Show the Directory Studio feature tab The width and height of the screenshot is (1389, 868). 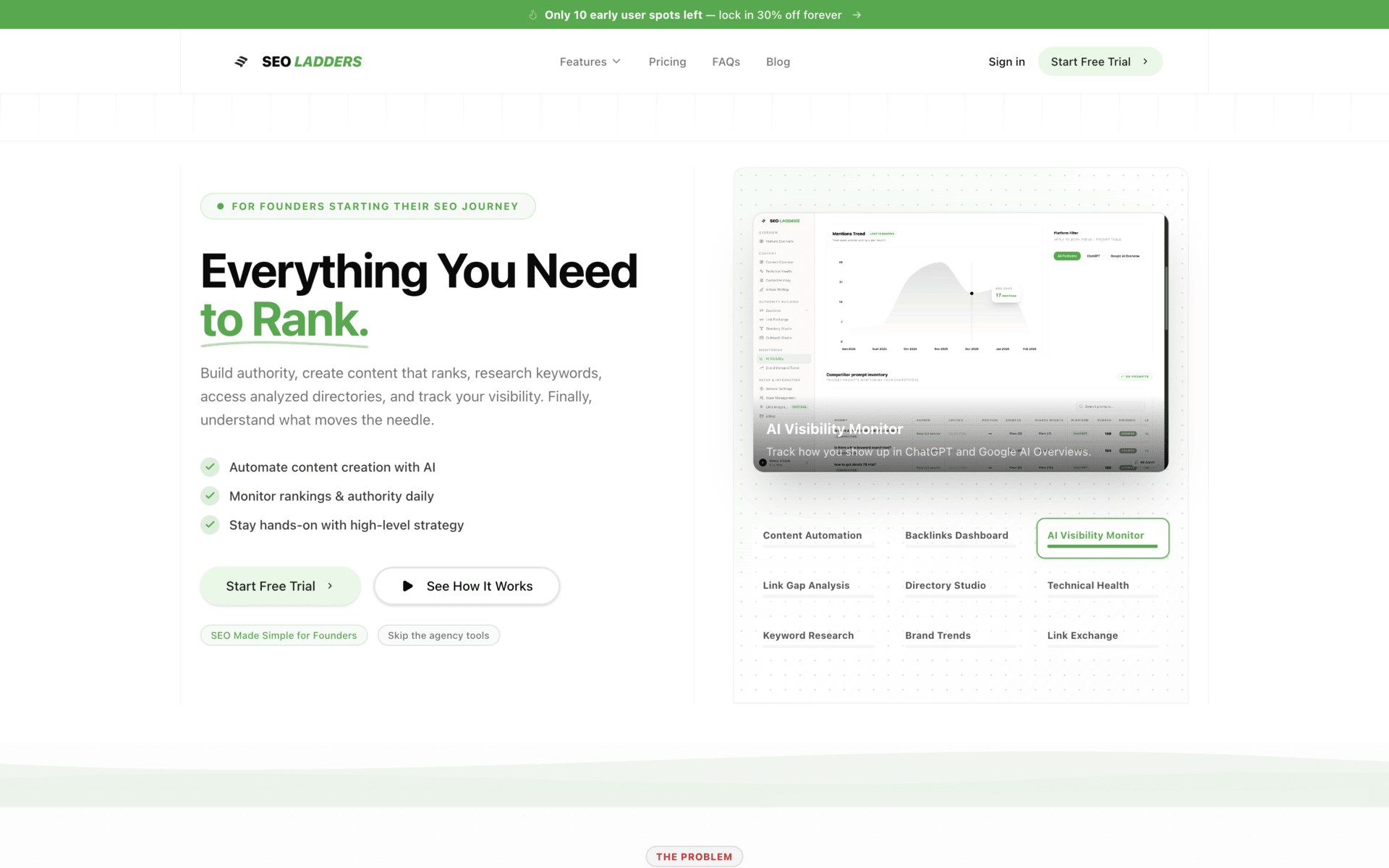pyautogui.click(x=945, y=585)
